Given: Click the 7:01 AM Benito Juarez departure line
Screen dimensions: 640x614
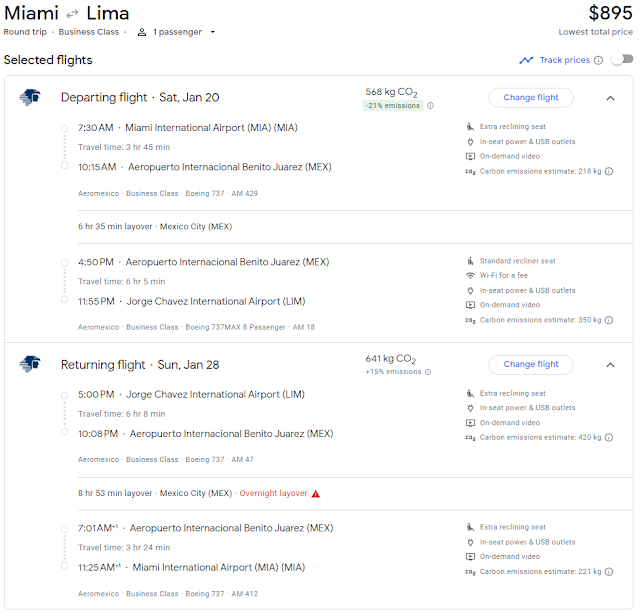Looking at the screenshot, I should 206,528.
